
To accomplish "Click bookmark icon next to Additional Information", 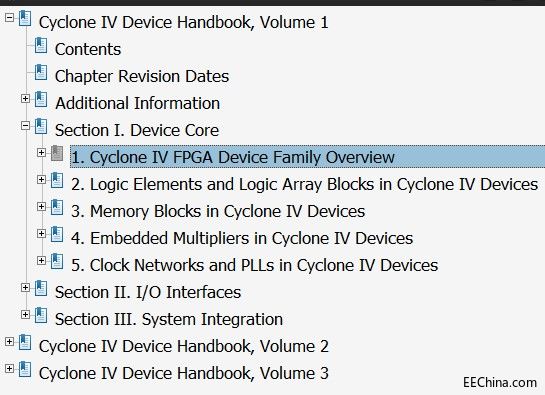I will point(41,99).
